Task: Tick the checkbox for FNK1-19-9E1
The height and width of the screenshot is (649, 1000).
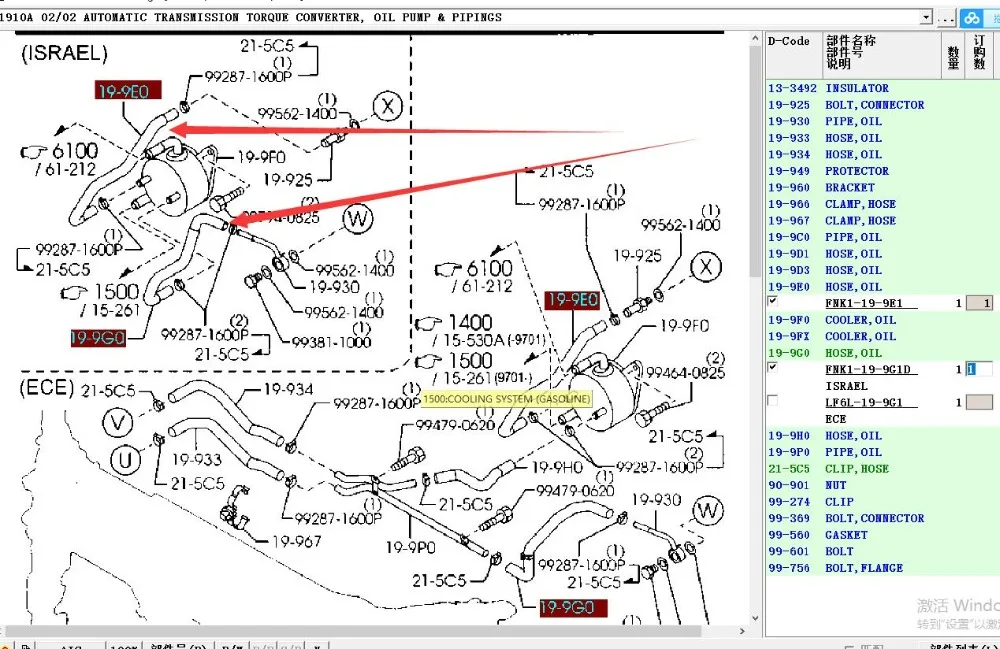Action: (x=772, y=301)
